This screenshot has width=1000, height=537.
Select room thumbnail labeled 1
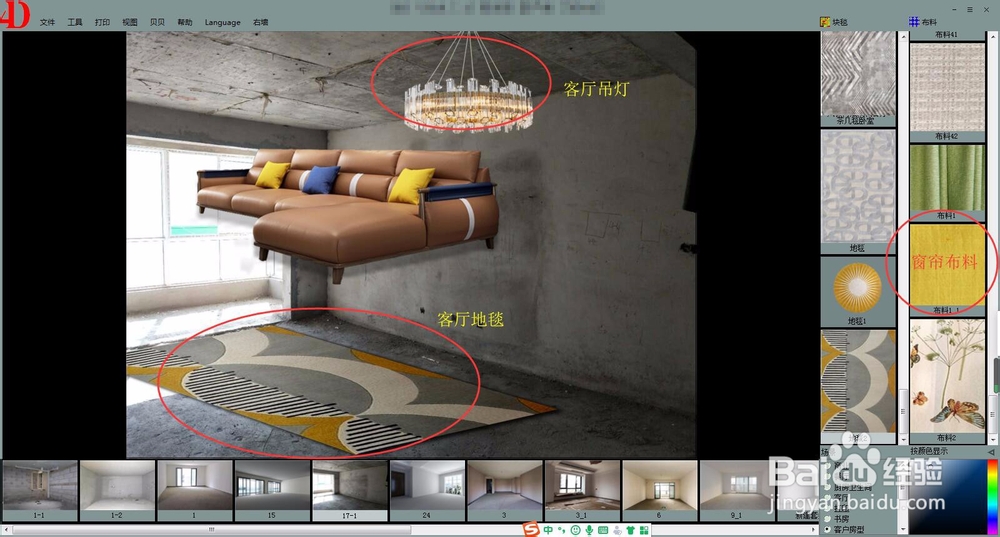(195, 490)
